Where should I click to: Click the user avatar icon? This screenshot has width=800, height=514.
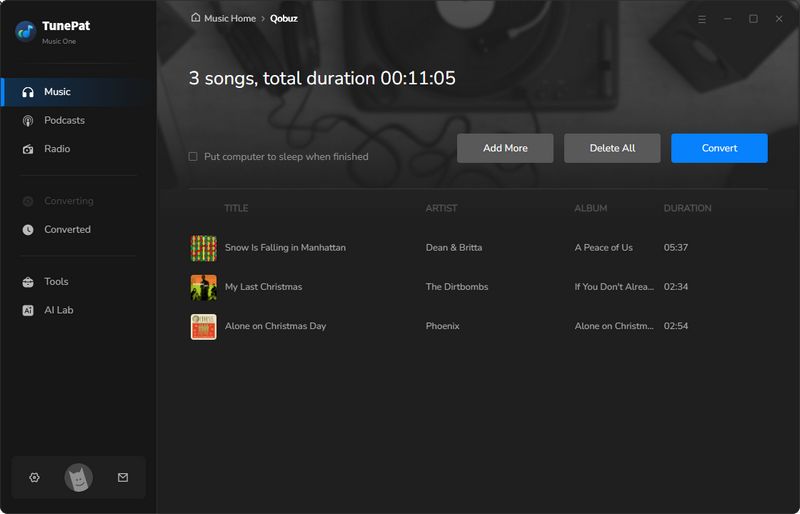tap(78, 478)
